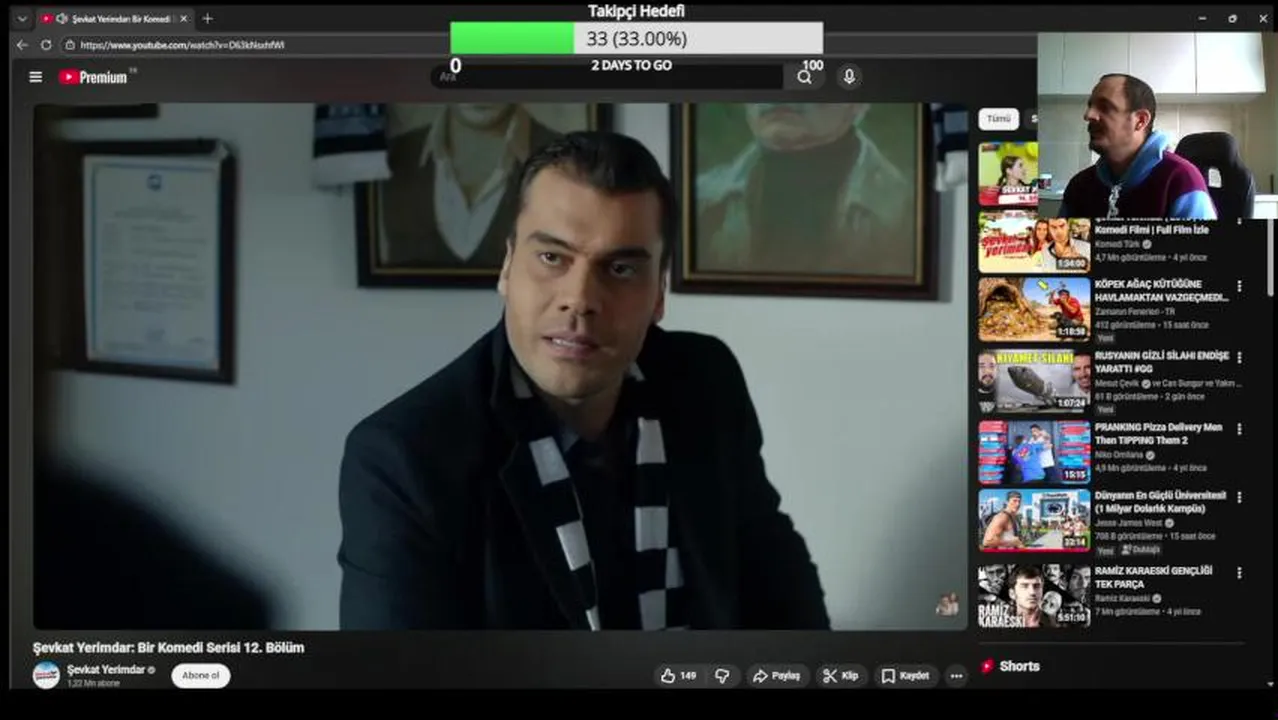
Task: Open 'RAMİZ KARAESKİ GENÇLİĞİ TEK PARÇA' title
Action: 1153,577
